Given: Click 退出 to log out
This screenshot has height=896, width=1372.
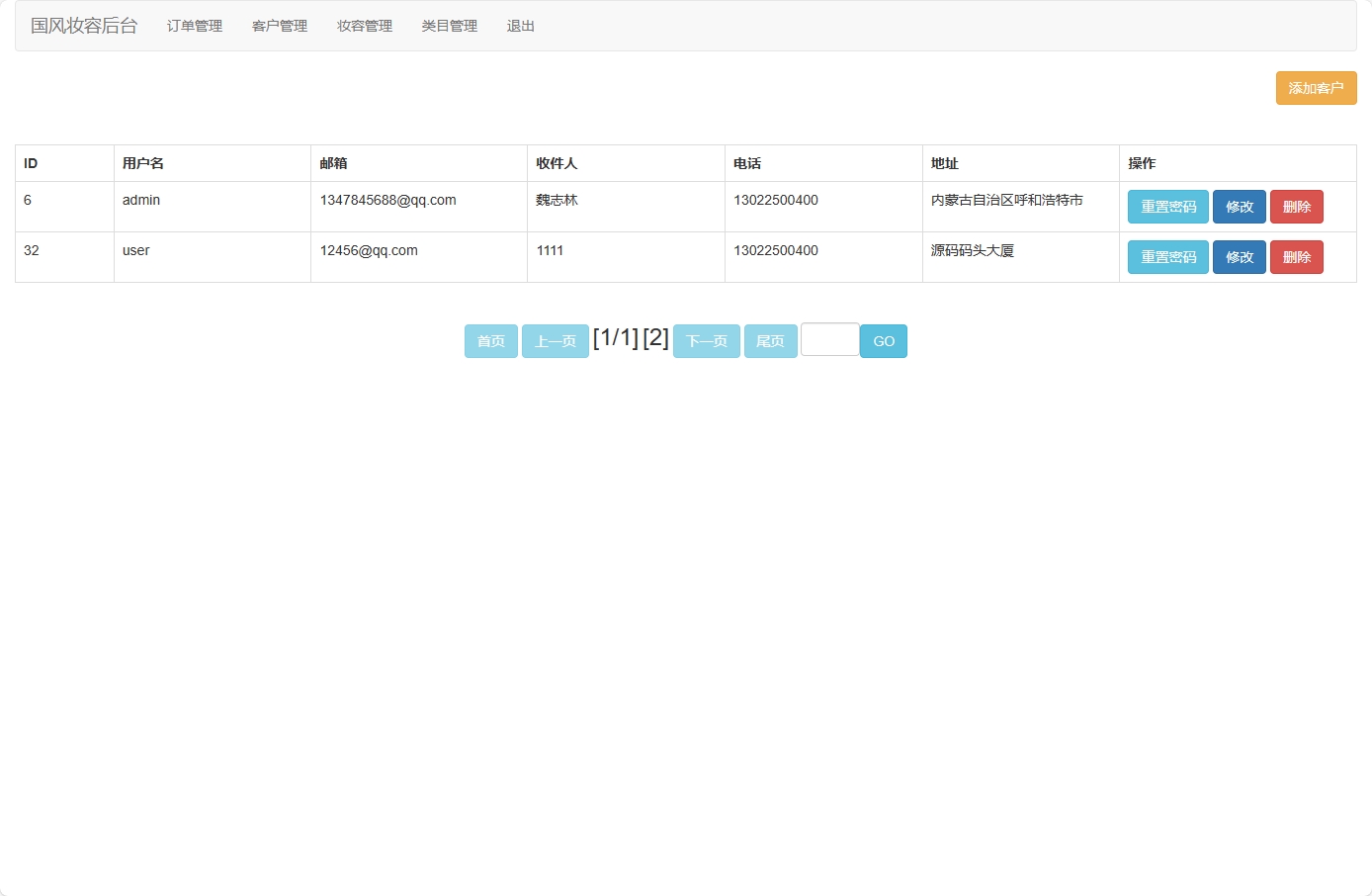Looking at the screenshot, I should point(521,26).
